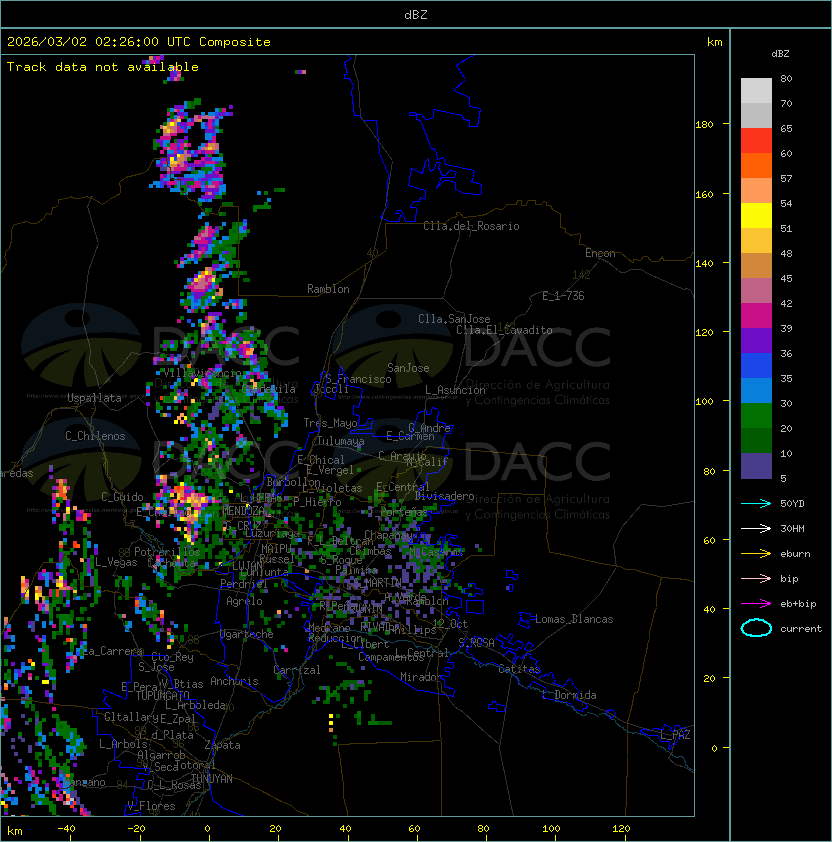Click the 'Ramblon' label in the upper map
Viewport: 832px width, 842px height.
point(328,289)
